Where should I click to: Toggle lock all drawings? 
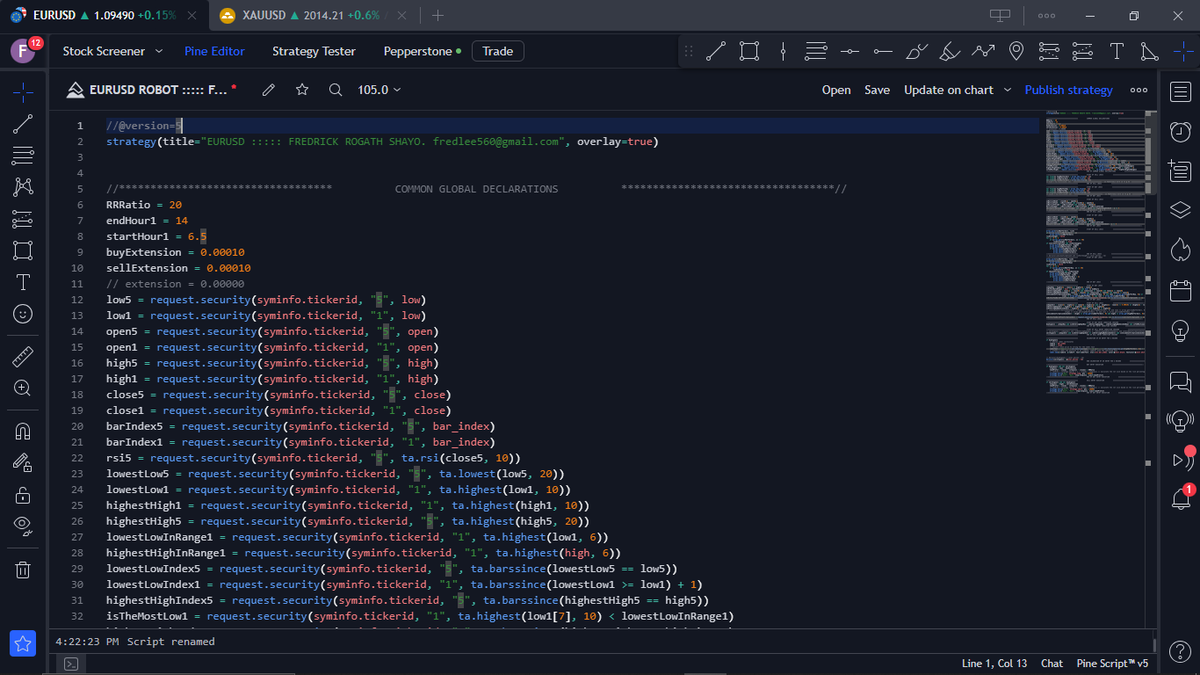(x=23, y=495)
